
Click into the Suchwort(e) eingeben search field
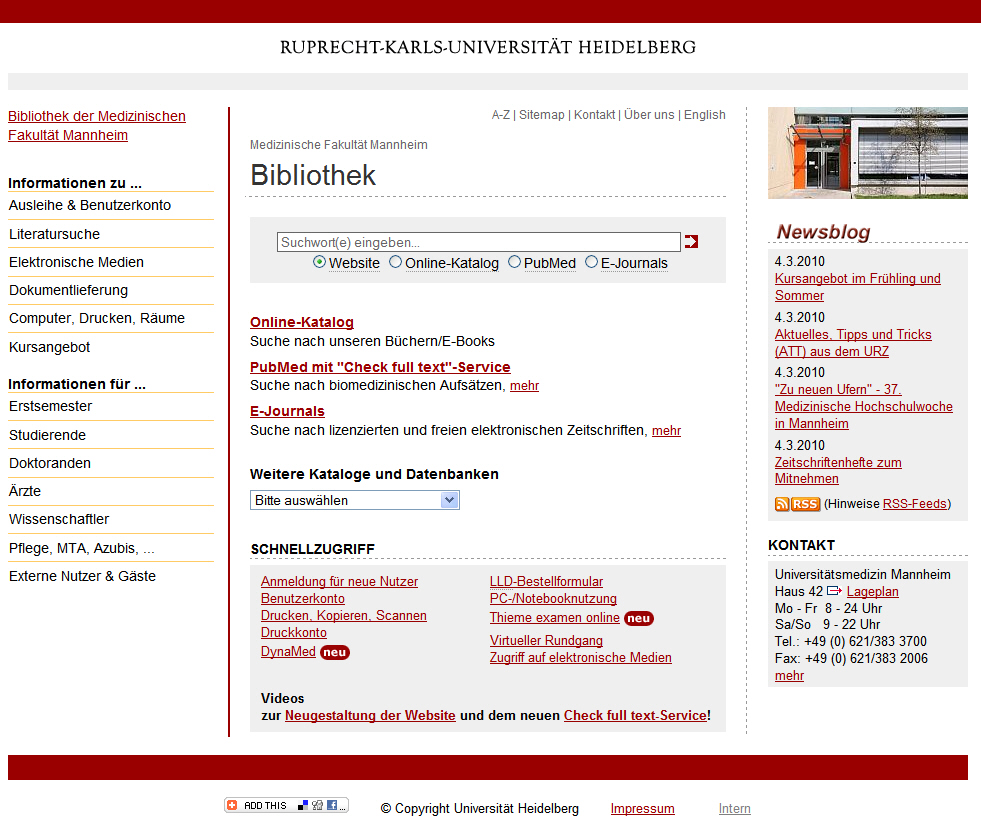[x=478, y=242]
